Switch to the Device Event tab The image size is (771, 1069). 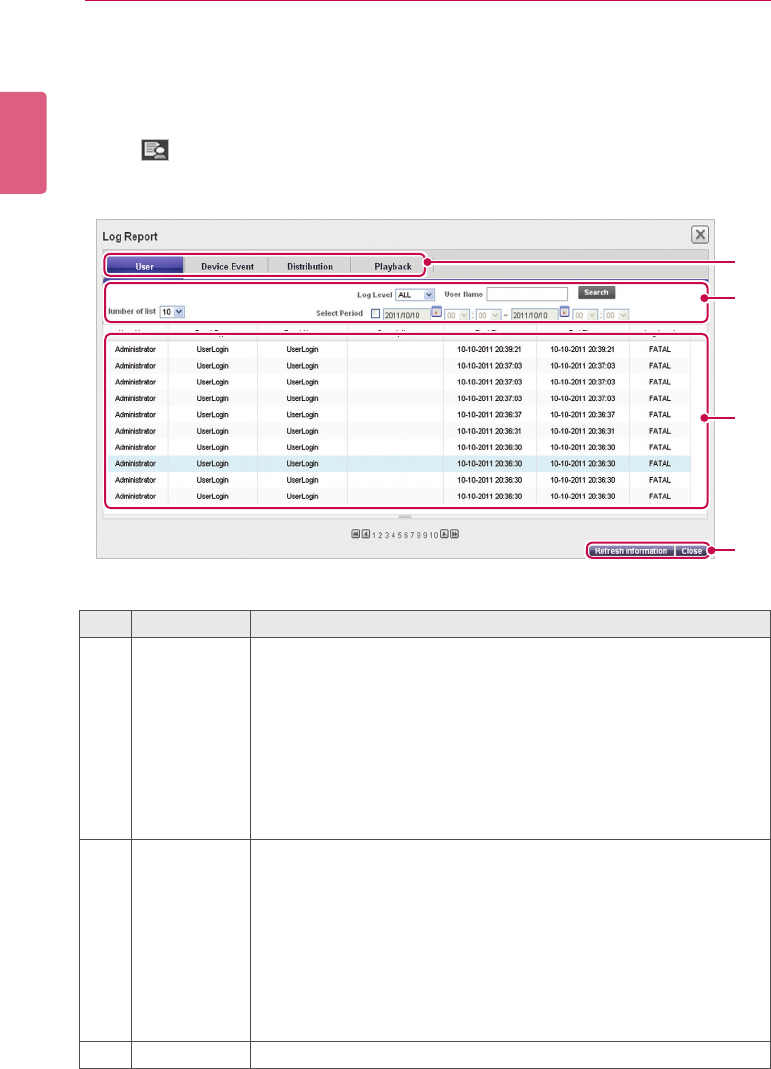(227, 266)
